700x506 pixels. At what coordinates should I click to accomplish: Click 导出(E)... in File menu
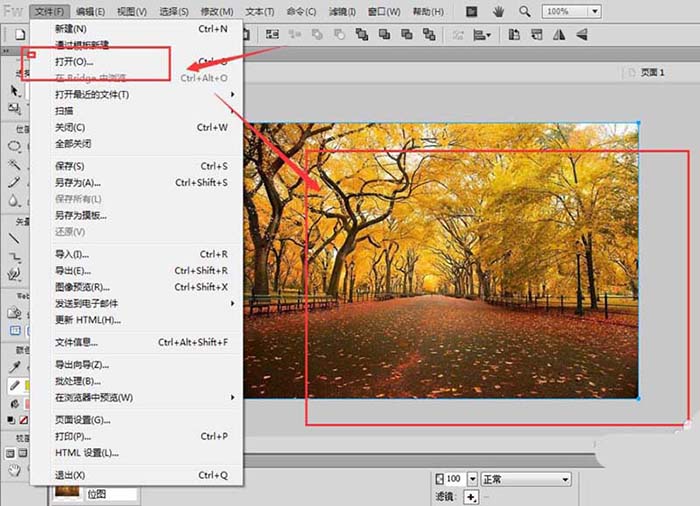[73, 270]
